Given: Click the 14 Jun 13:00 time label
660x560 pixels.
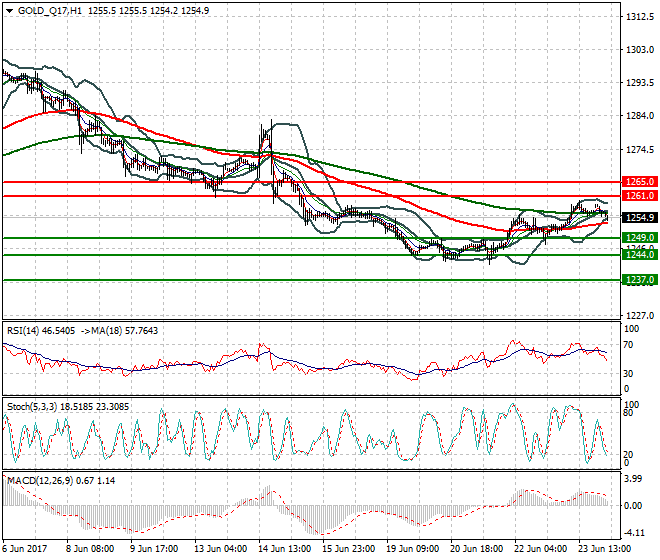Looking at the screenshot, I should (x=285, y=551).
